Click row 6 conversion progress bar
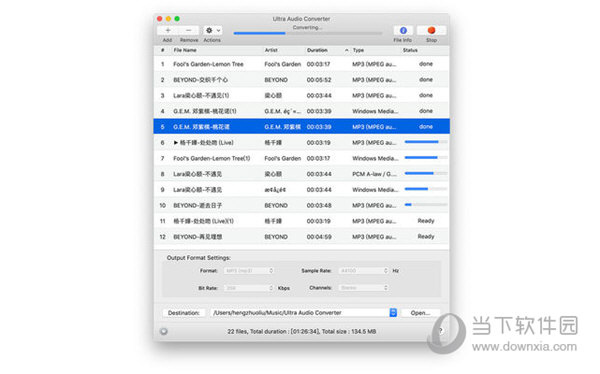 (x=426, y=142)
